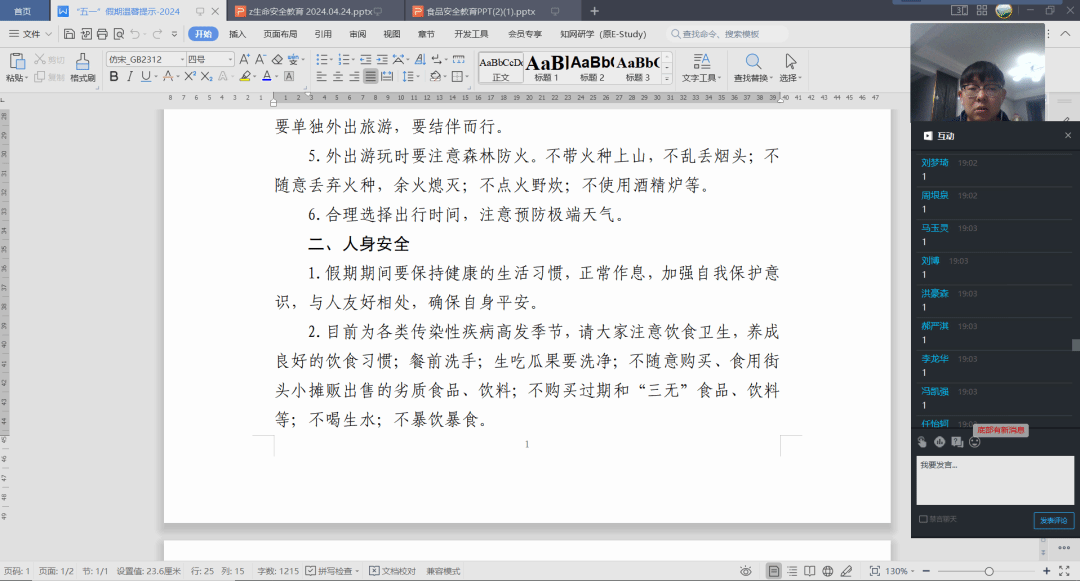This screenshot has height=581, width=1080.
Task: Click the Find and Replace magnifier icon
Action: point(752,61)
